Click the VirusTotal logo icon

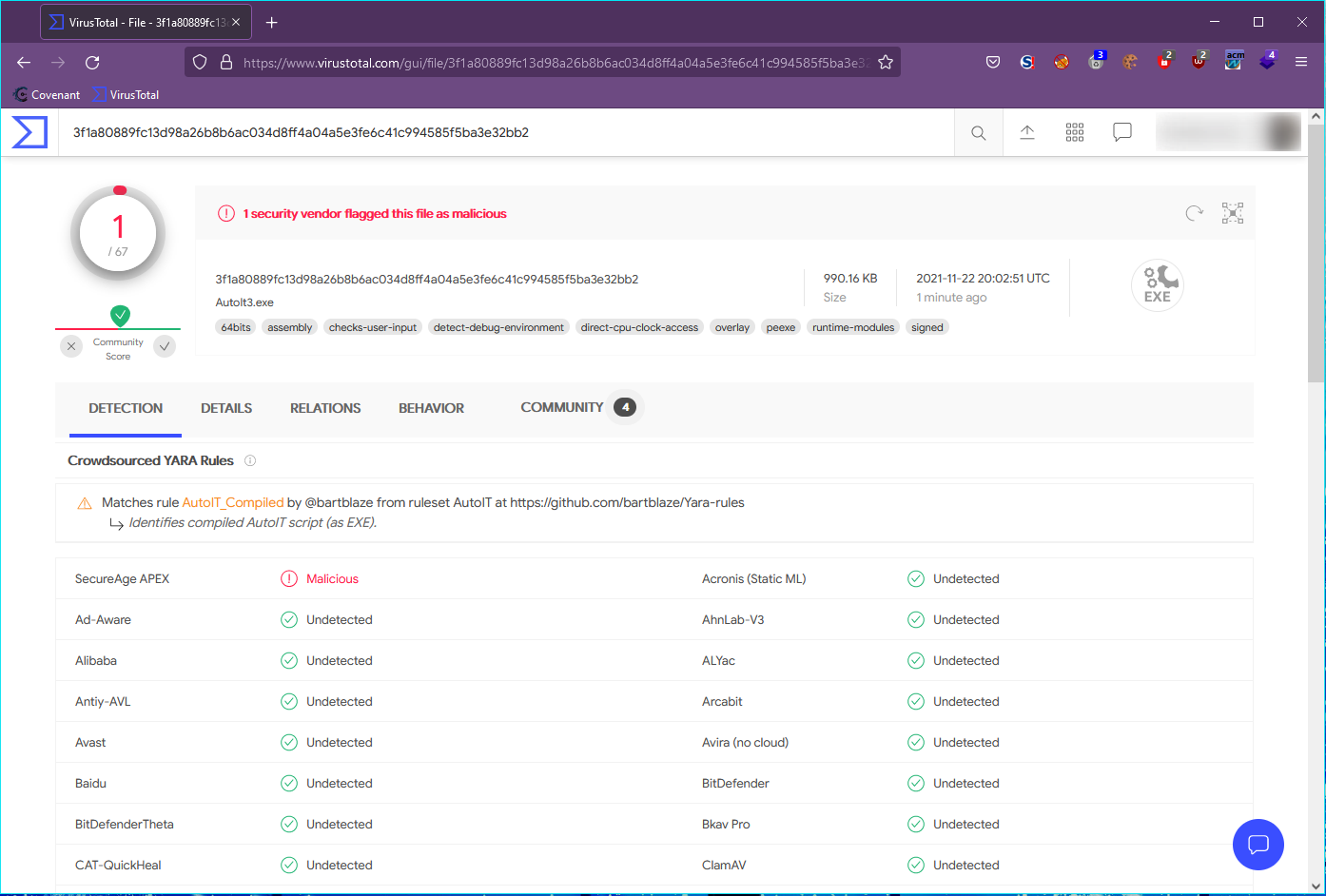click(29, 131)
